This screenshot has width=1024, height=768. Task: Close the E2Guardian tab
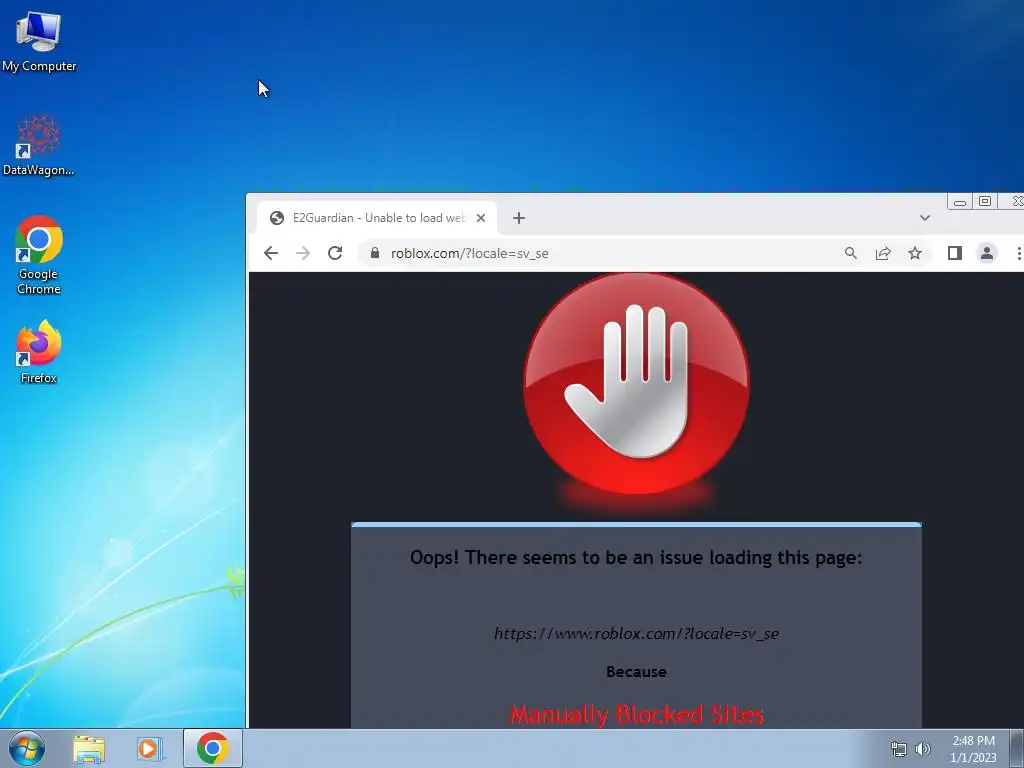tap(481, 218)
